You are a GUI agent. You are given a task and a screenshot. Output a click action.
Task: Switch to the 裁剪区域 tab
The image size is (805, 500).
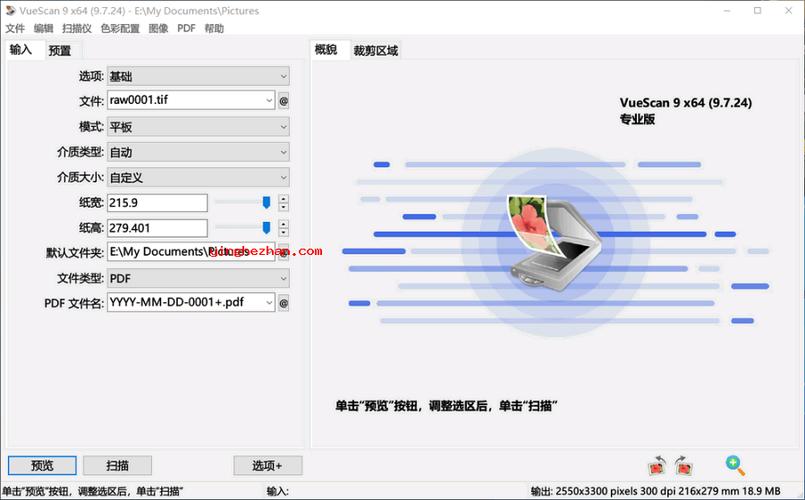point(376,51)
